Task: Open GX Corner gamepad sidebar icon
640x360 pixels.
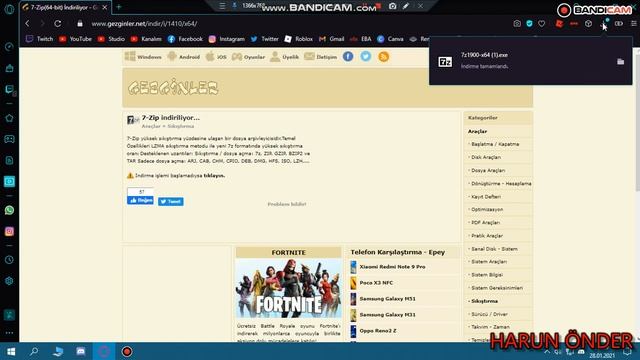Action: 9,139
